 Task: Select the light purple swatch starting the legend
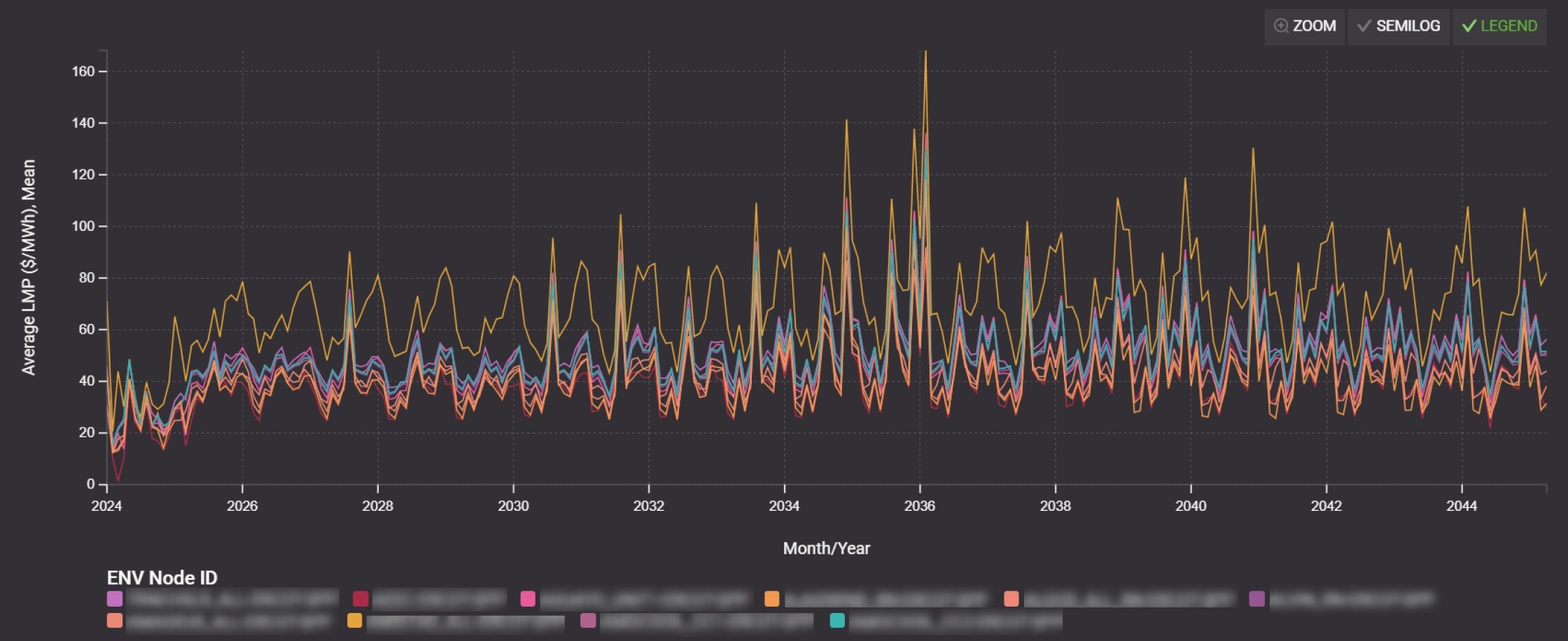coord(115,598)
